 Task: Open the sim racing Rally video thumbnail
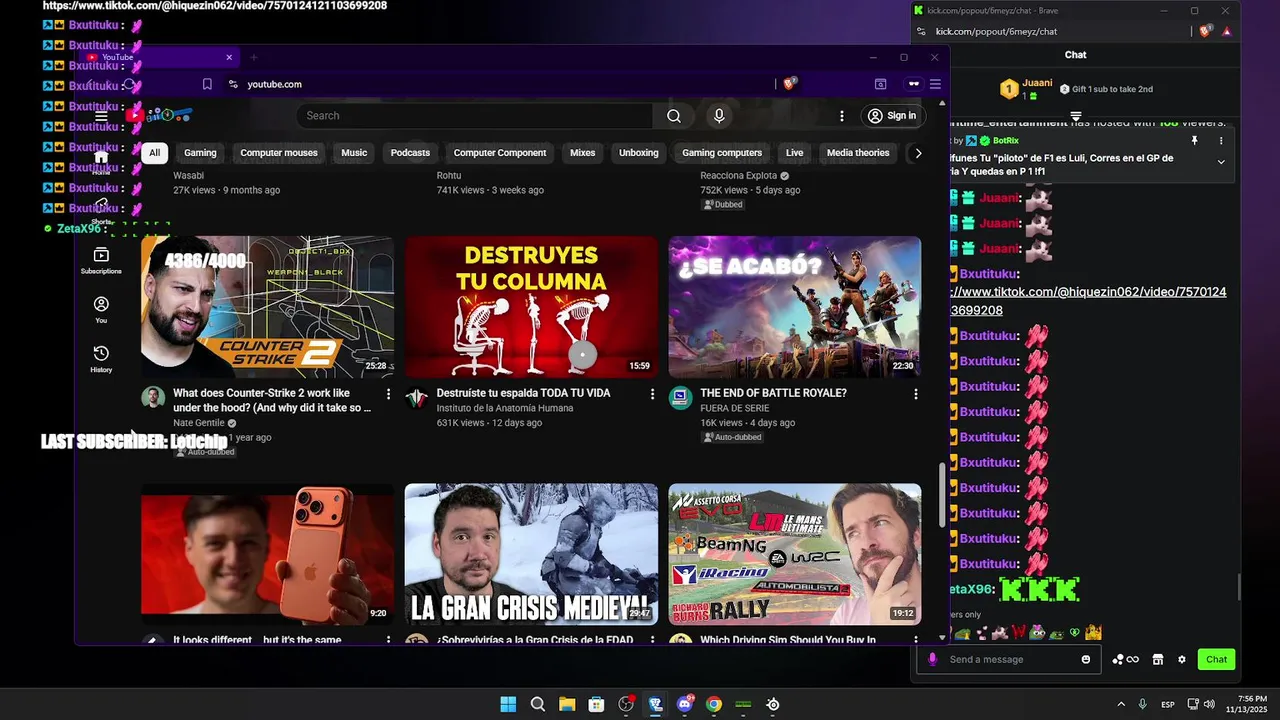tap(795, 555)
